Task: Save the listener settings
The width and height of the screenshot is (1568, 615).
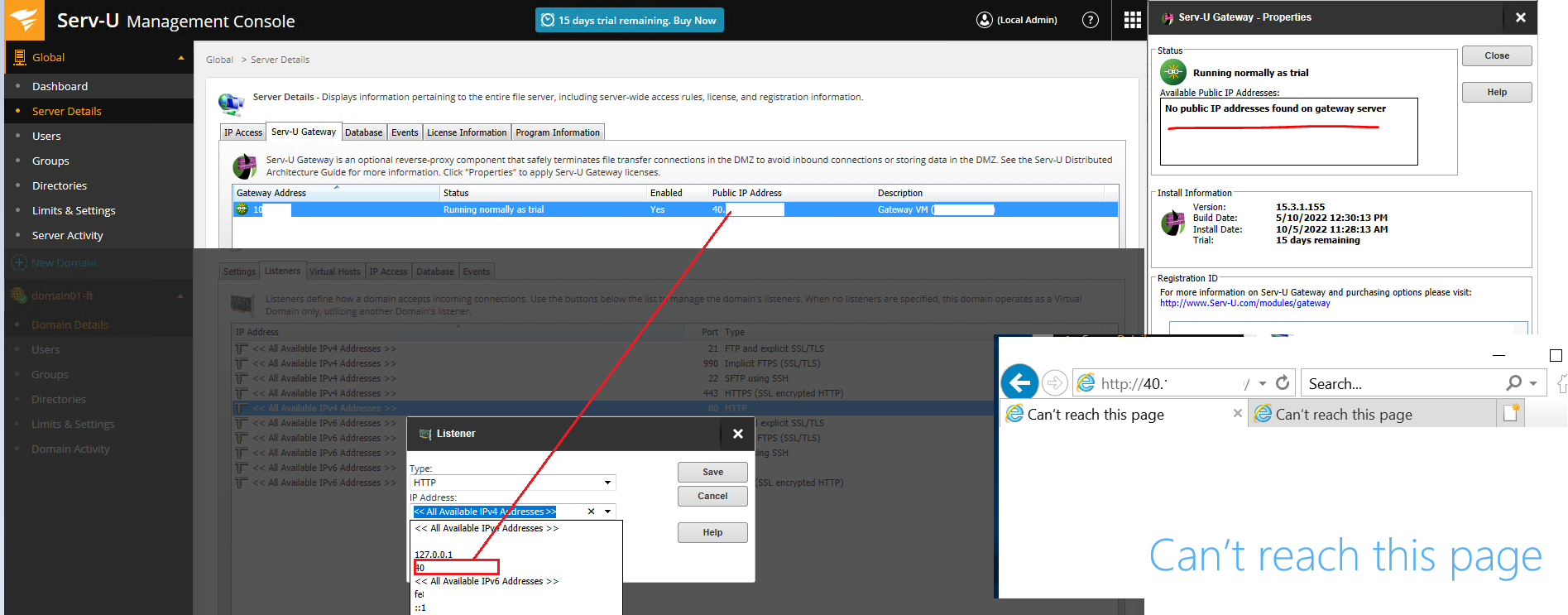Action: pyautogui.click(x=712, y=472)
